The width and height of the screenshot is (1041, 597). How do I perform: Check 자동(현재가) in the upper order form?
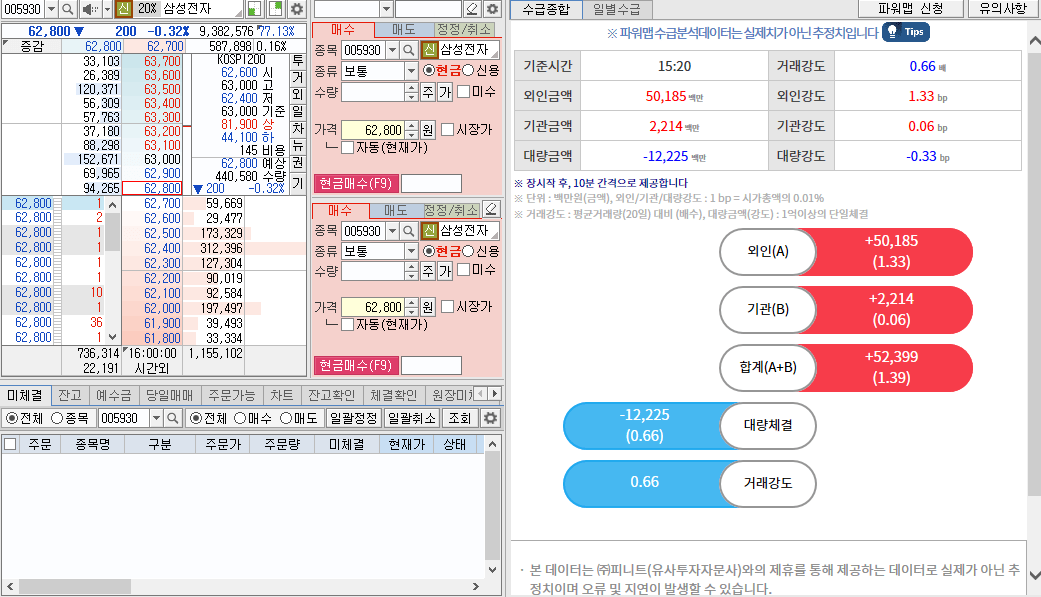(347, 147)
